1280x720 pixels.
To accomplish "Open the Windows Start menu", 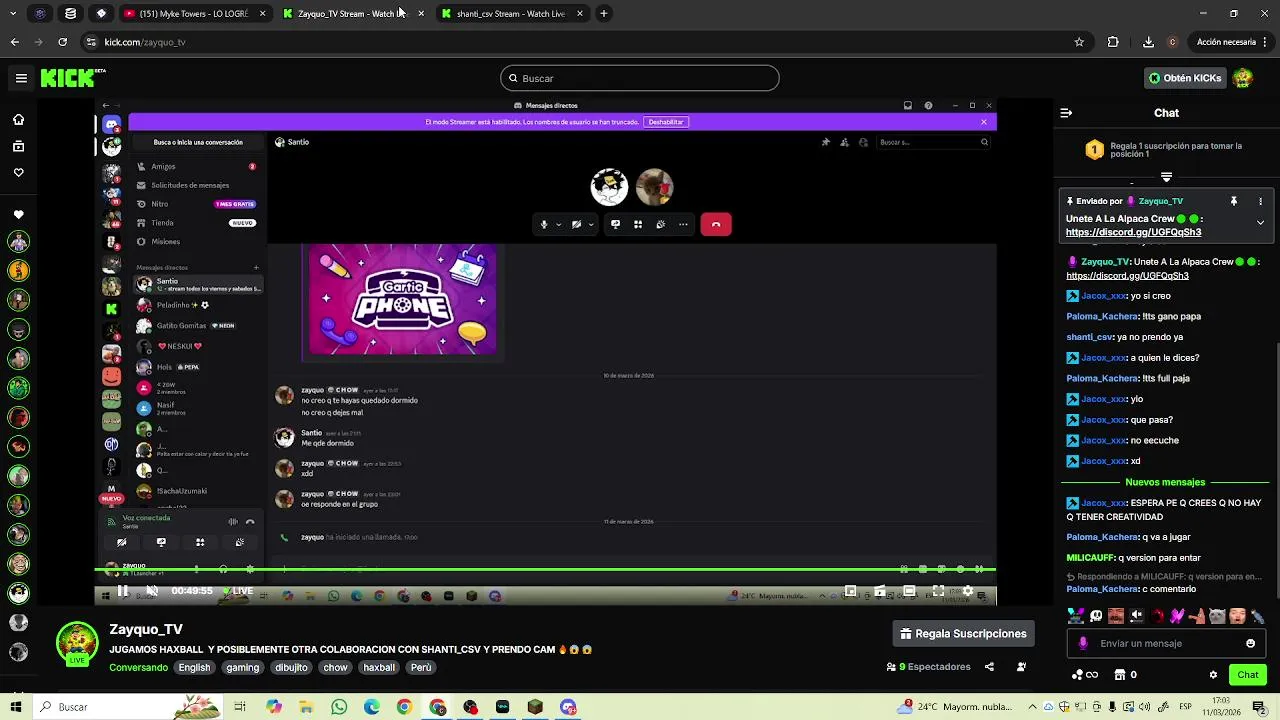I will tap(16, 707).
